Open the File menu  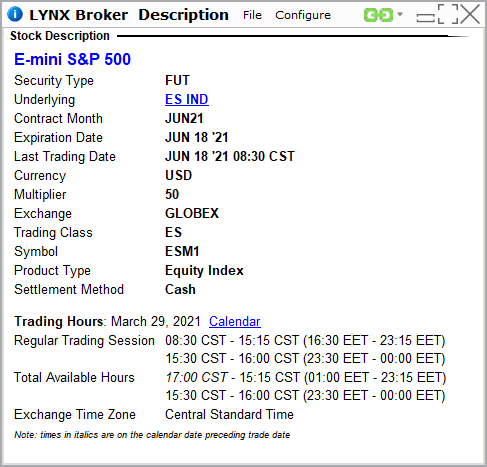(252, 15)
